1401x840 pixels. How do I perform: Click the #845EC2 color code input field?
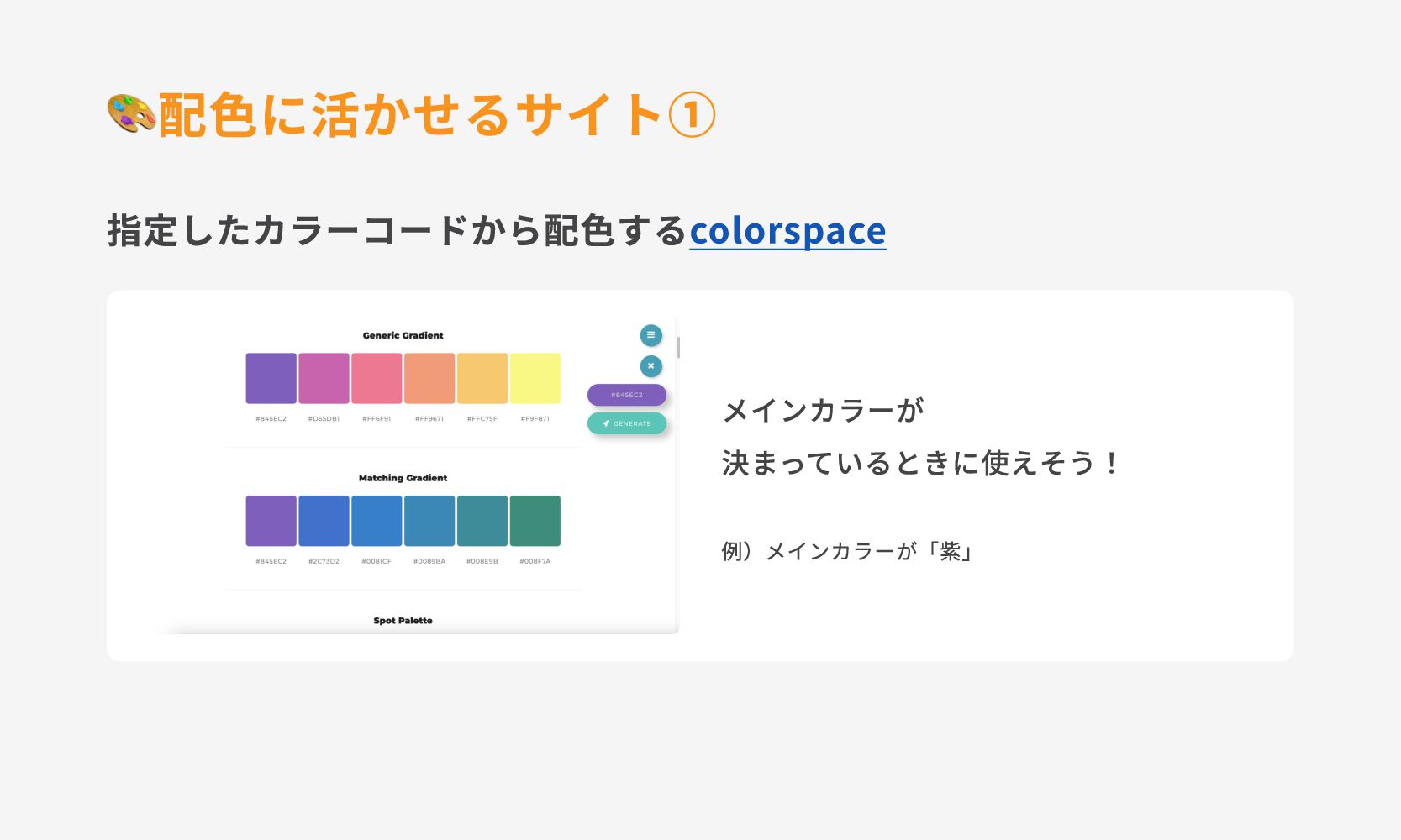[x=626, y=395]
